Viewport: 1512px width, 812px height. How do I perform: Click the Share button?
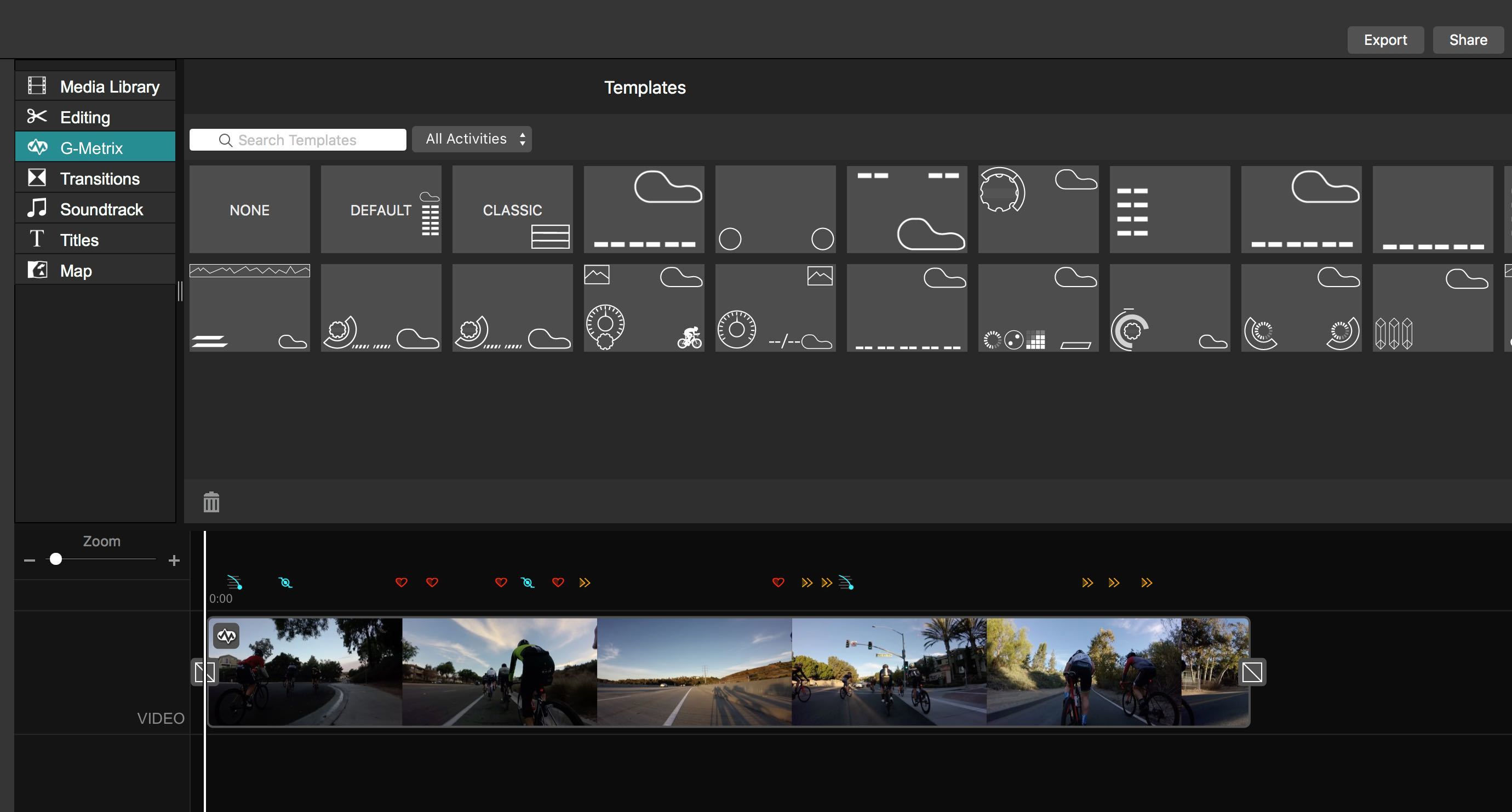(x=1468, y=40)
